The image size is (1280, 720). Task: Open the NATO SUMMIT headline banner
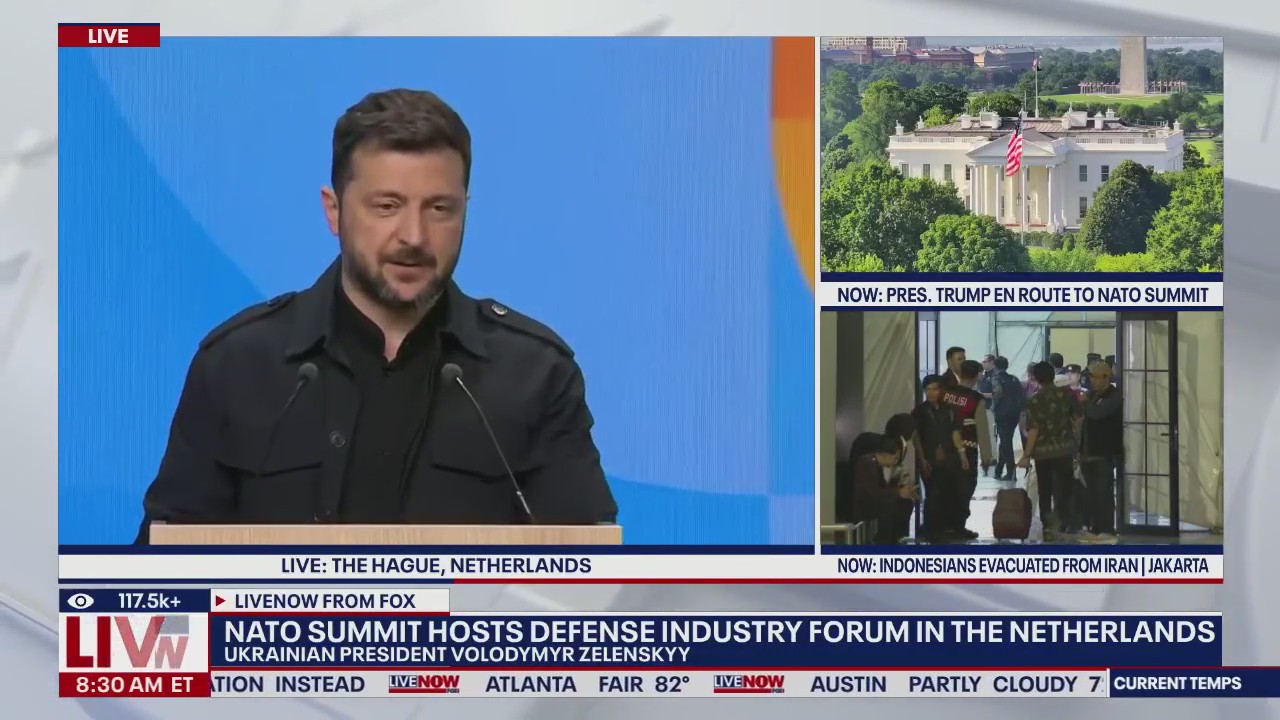click(718, 632)
